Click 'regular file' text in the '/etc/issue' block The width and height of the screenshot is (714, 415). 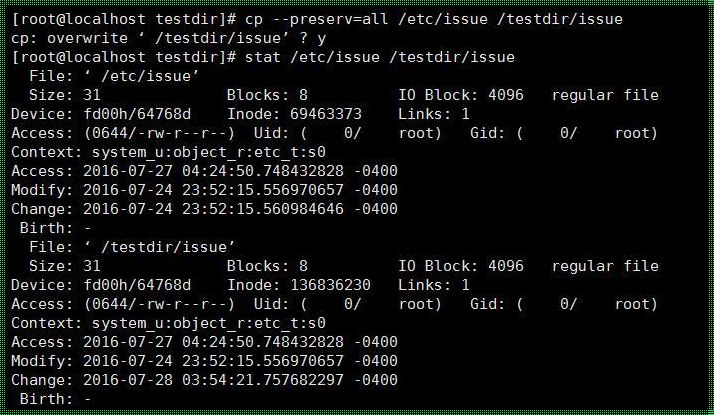(605, 95)
